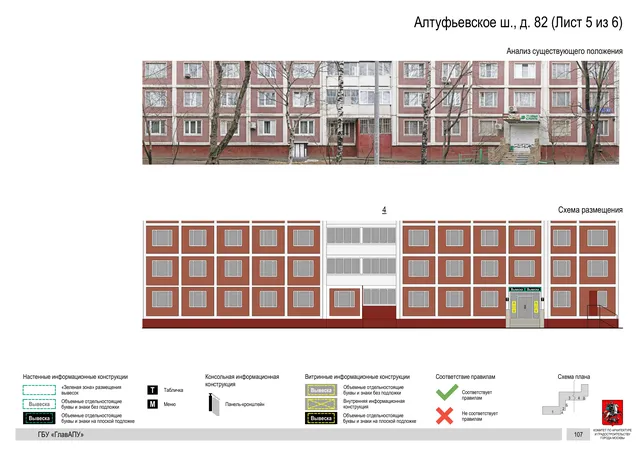
Task: Click 'Соответствует правилам' text beside checkmark
Action: [x=477, y=395]
